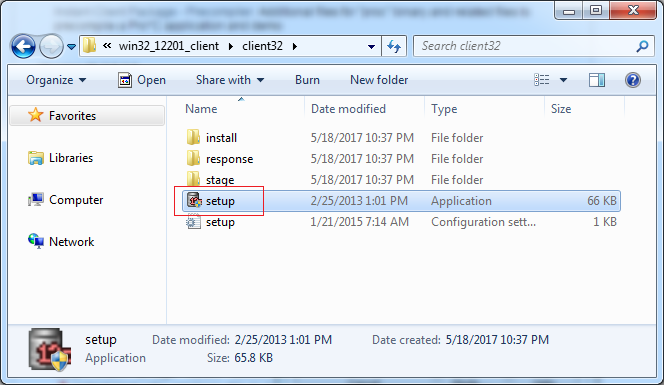The width and height of the screenshot is (664, 385).
Task: Click the Forward navigation arrow
Action: coord(51,46)
